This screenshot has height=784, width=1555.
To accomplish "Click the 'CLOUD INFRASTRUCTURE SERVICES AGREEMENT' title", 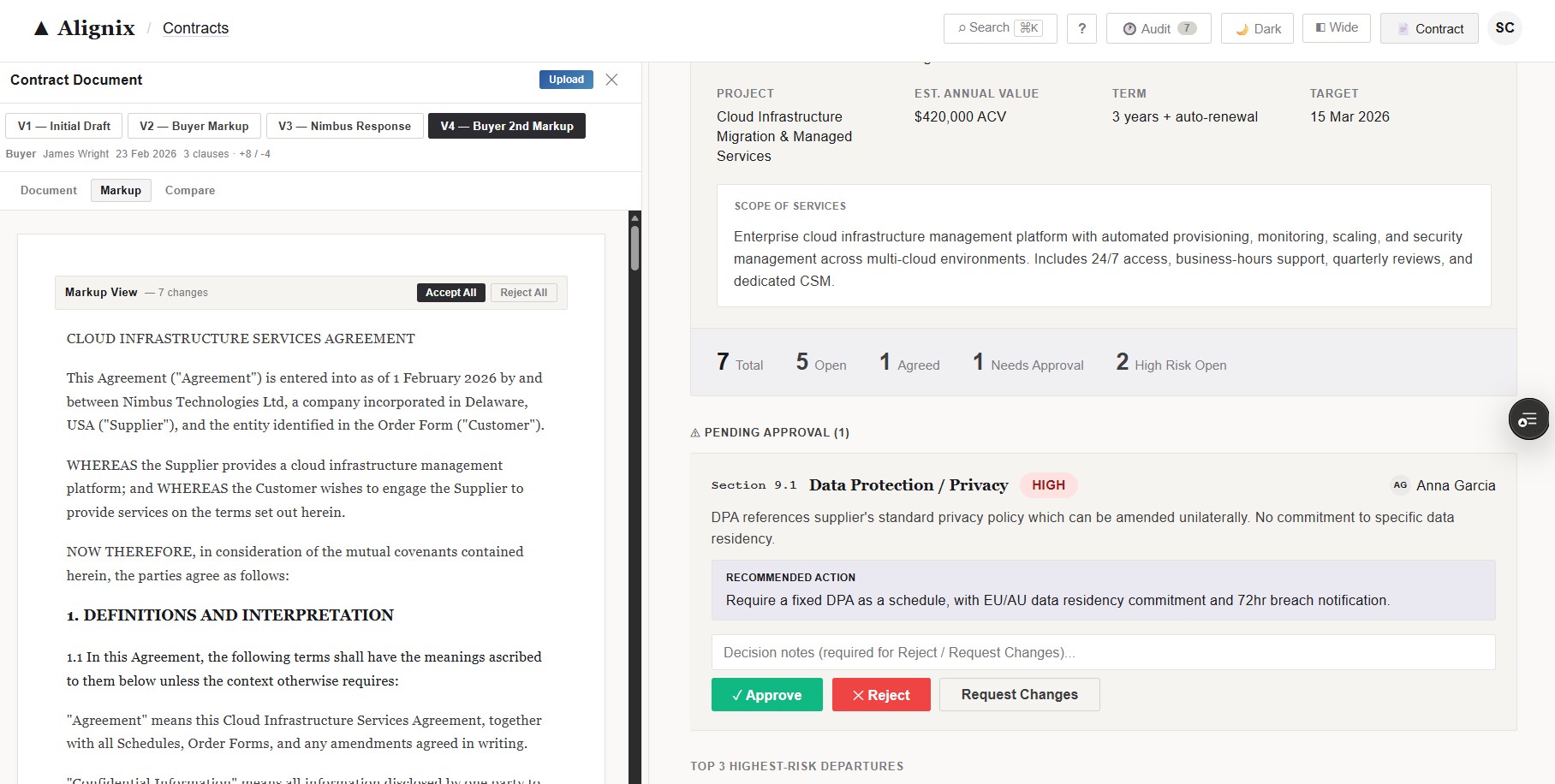I will pos(241,339).
